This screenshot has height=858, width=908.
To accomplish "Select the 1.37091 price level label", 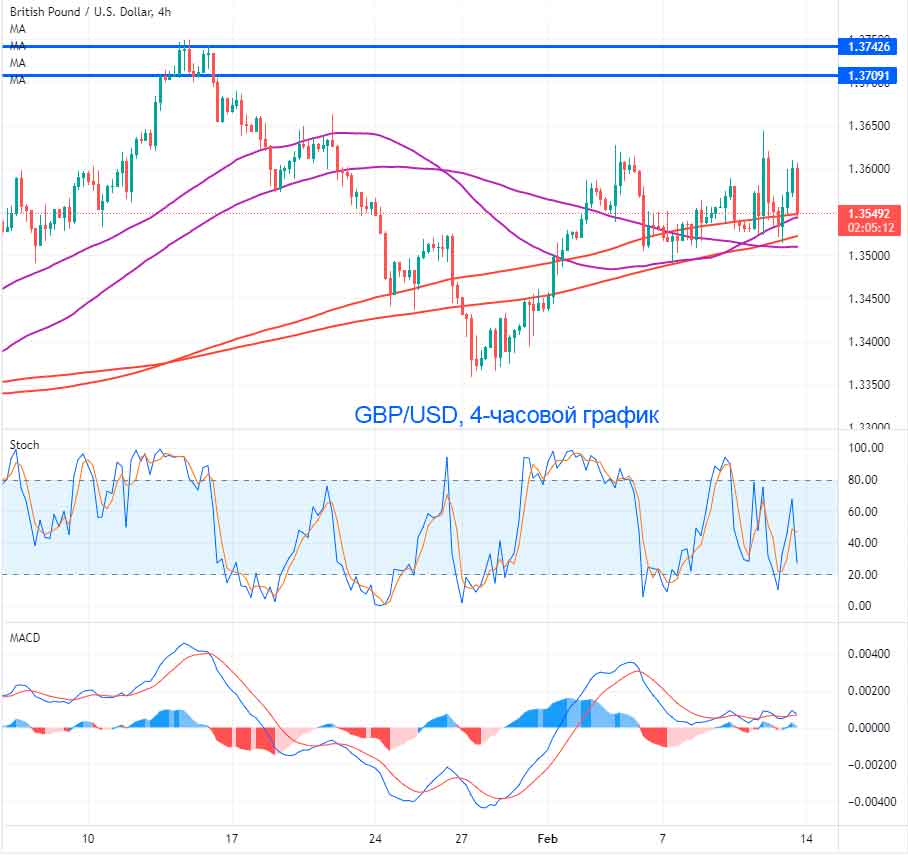I will [x=868, y=74].
